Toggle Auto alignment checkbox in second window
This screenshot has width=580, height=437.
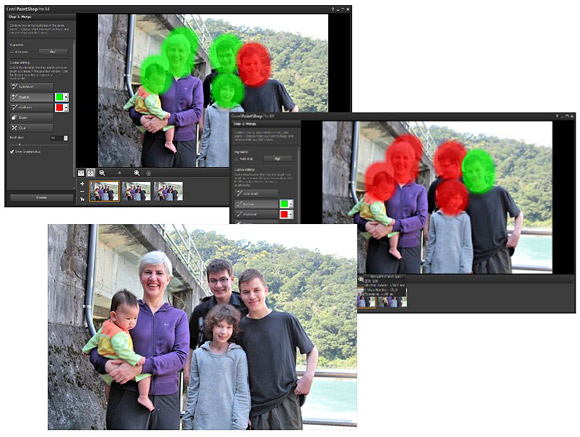(237, 159)
